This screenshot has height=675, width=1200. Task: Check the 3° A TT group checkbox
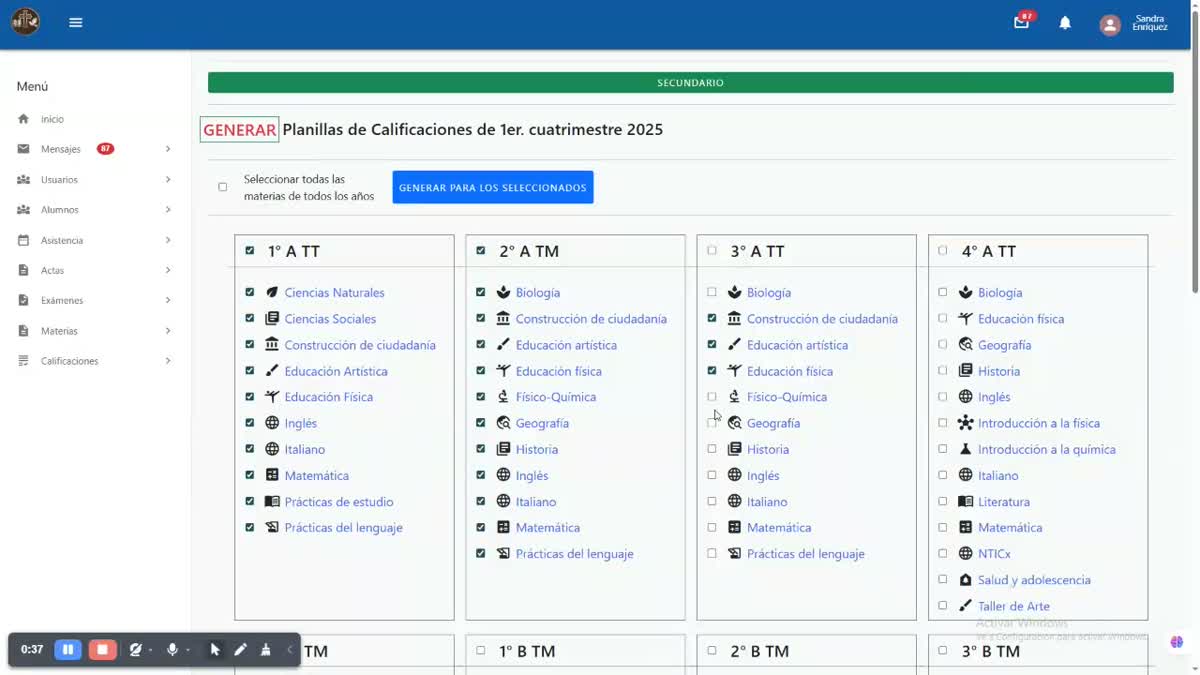[712, 251]
